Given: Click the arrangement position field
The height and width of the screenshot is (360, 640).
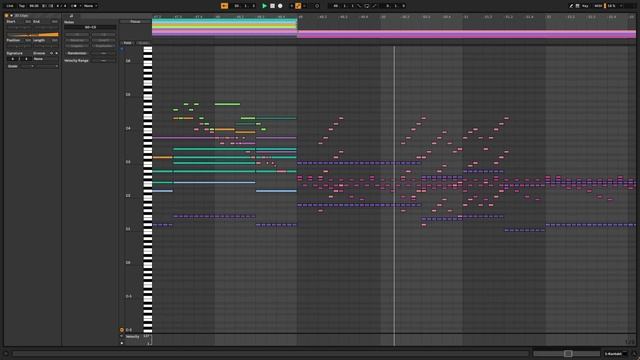Looking at the screenshot, I should [245, 6].
